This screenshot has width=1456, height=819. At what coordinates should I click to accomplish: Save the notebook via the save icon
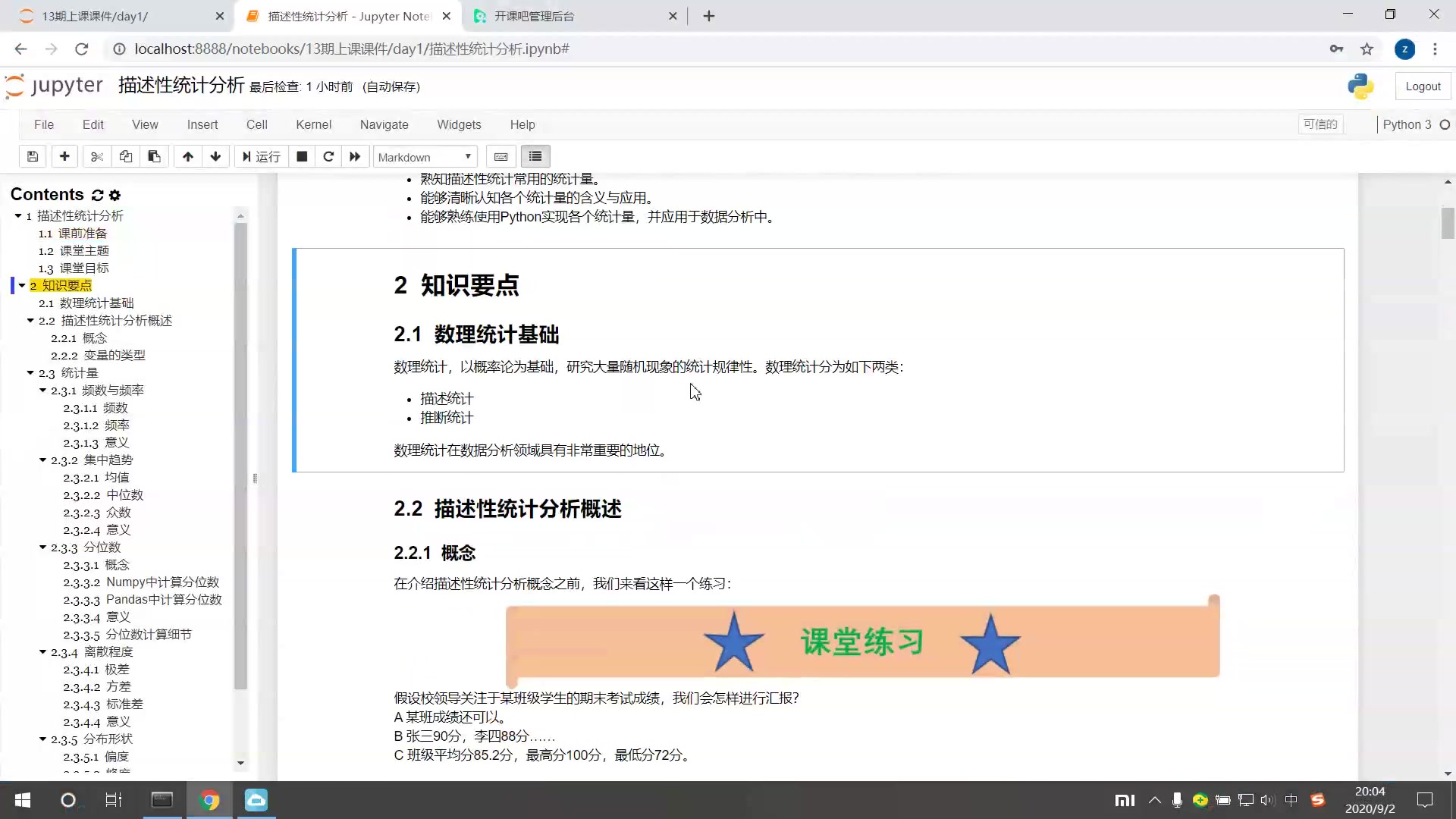(32, 156)
